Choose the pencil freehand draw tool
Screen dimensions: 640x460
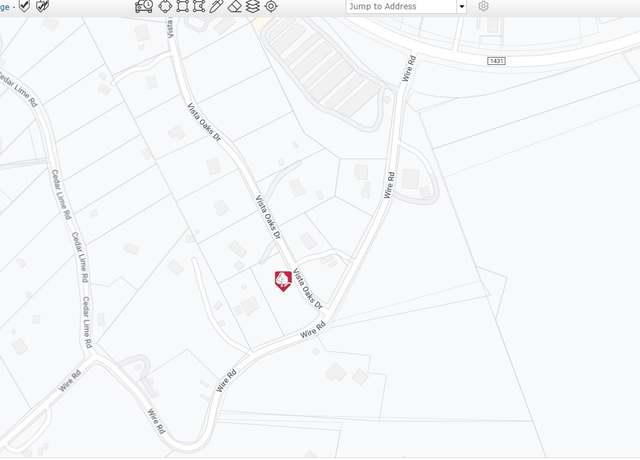pyautogui.click(x=216, y=6)
